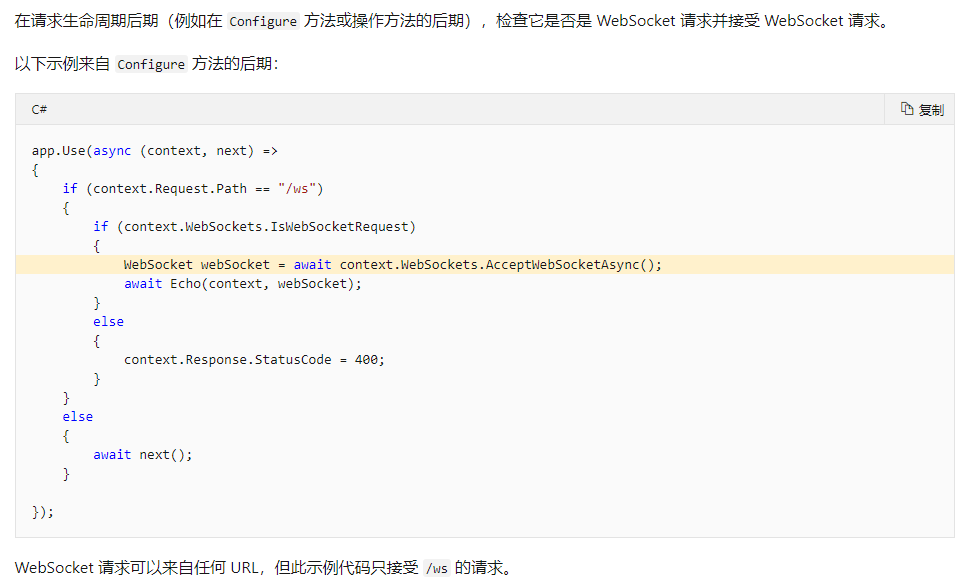Click the async keyword in code
The height and width of the screenshot is (584, 957).
(x=112, y=151)
